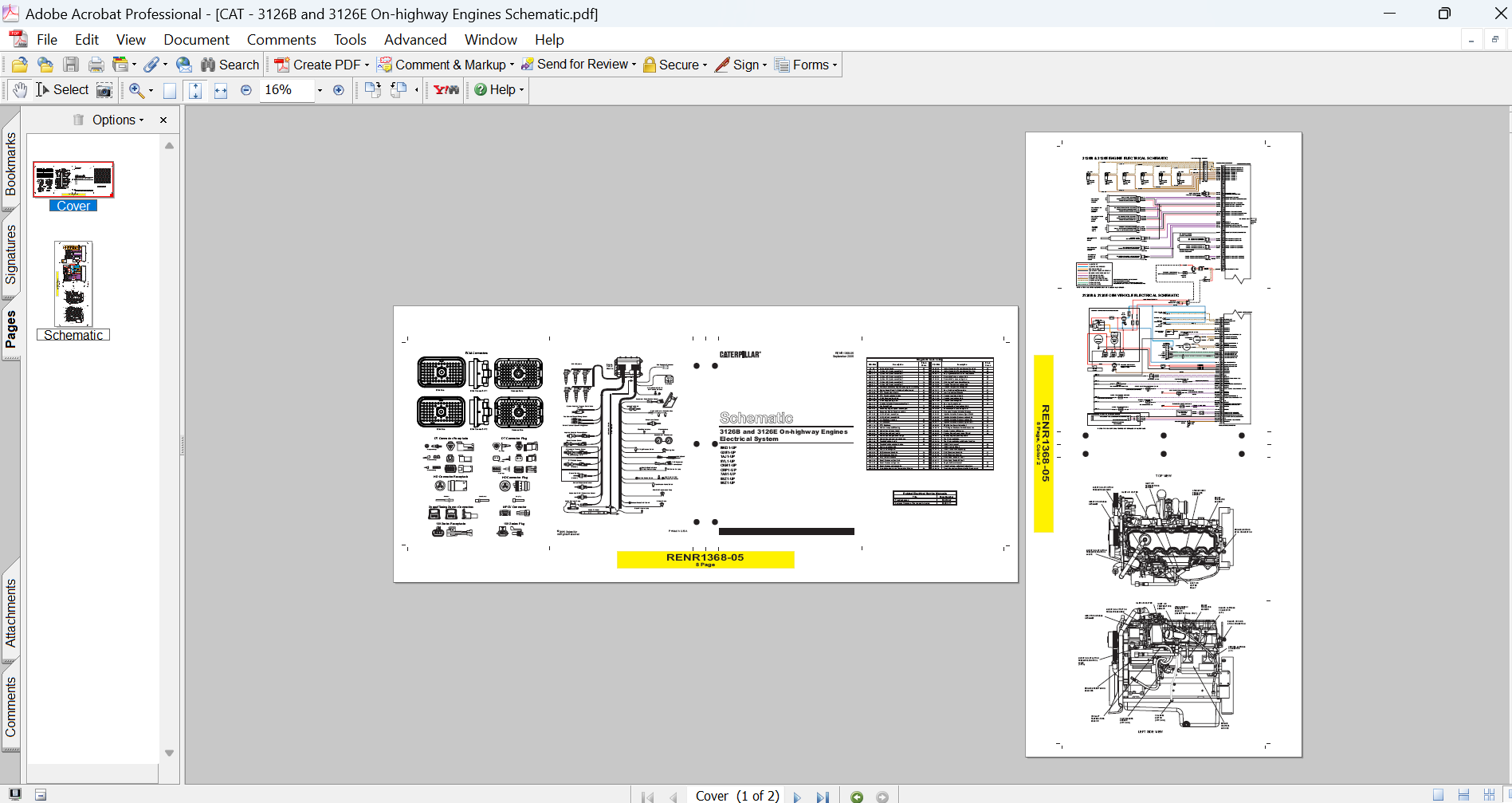Image resolution: width=1512 pixels, height=803 pixels.
Task: Open the Document menu
Action: (196, 39)
